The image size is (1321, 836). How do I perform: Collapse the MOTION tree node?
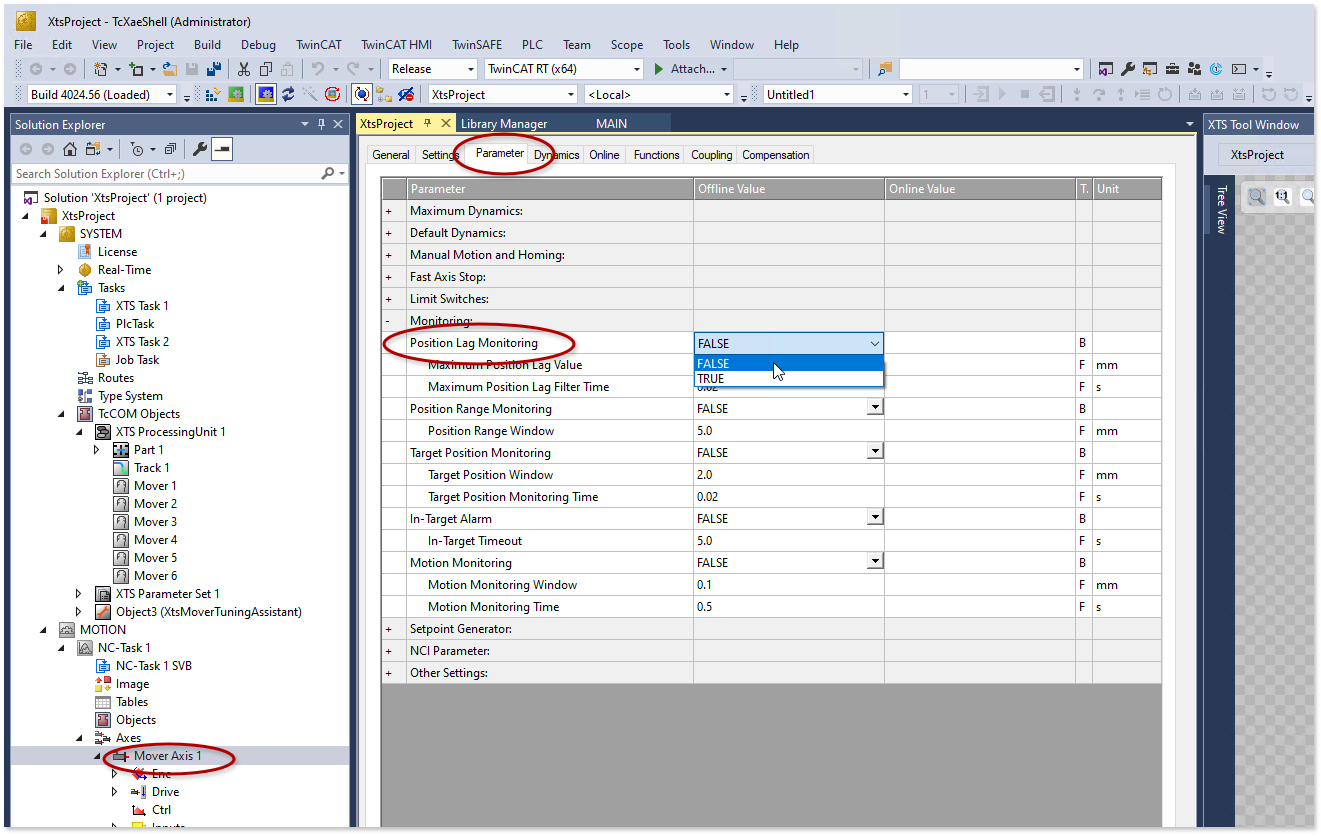tap(43, 630)
